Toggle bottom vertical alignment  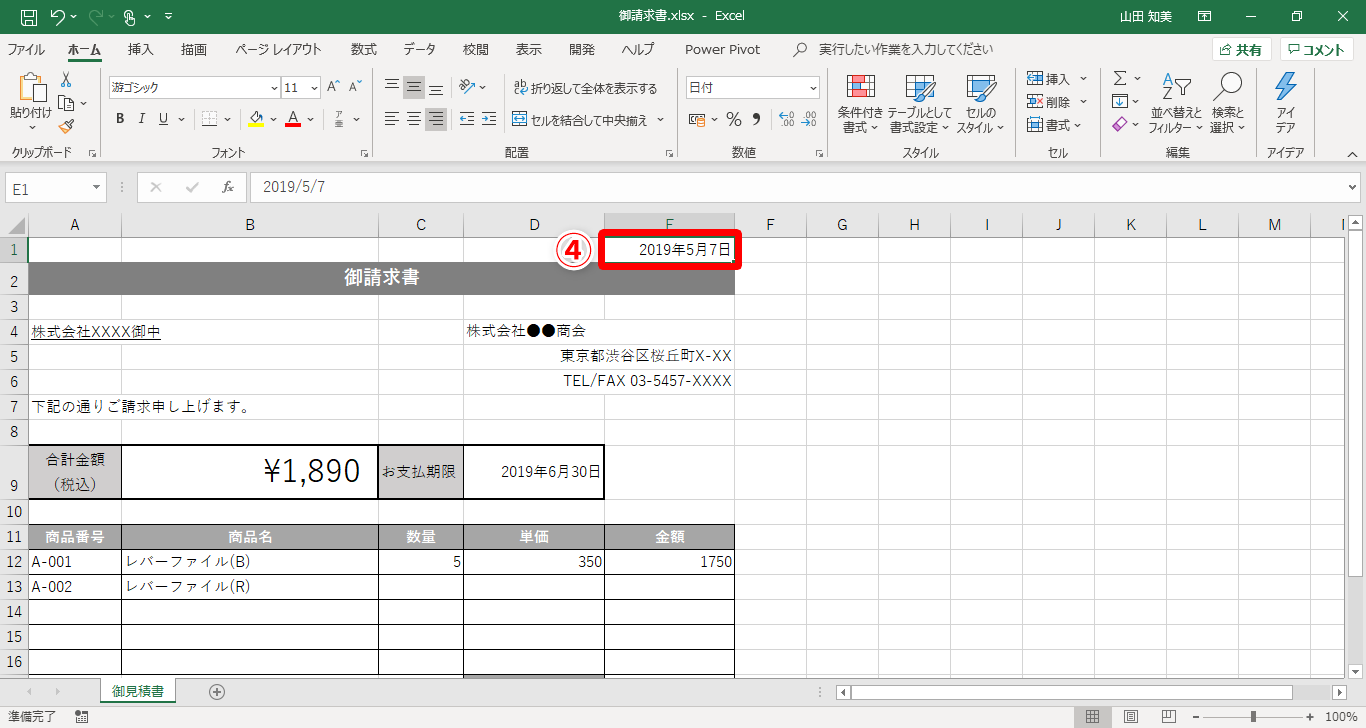[436, 87]
